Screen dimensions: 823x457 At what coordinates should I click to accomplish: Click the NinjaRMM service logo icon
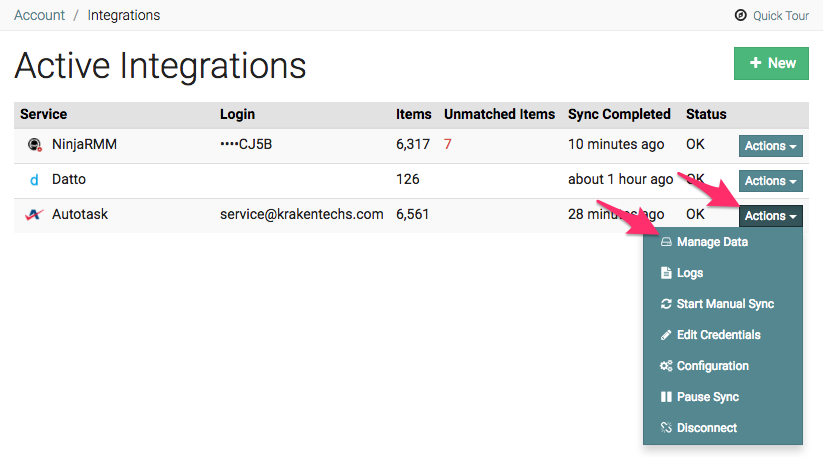pos(35,144)
